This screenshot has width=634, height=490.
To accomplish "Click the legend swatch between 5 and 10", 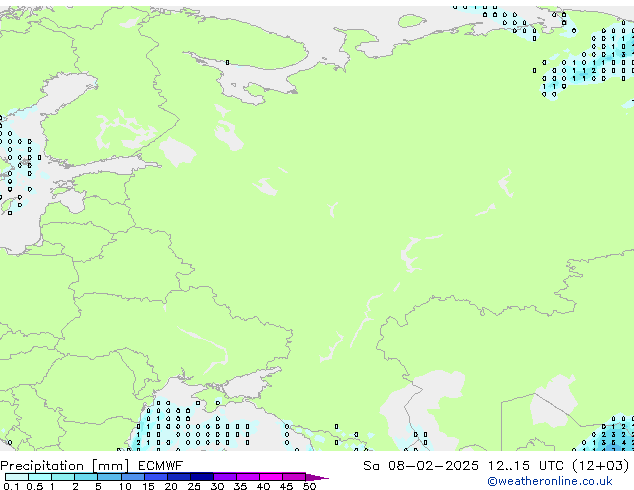I will coord(109,477).
